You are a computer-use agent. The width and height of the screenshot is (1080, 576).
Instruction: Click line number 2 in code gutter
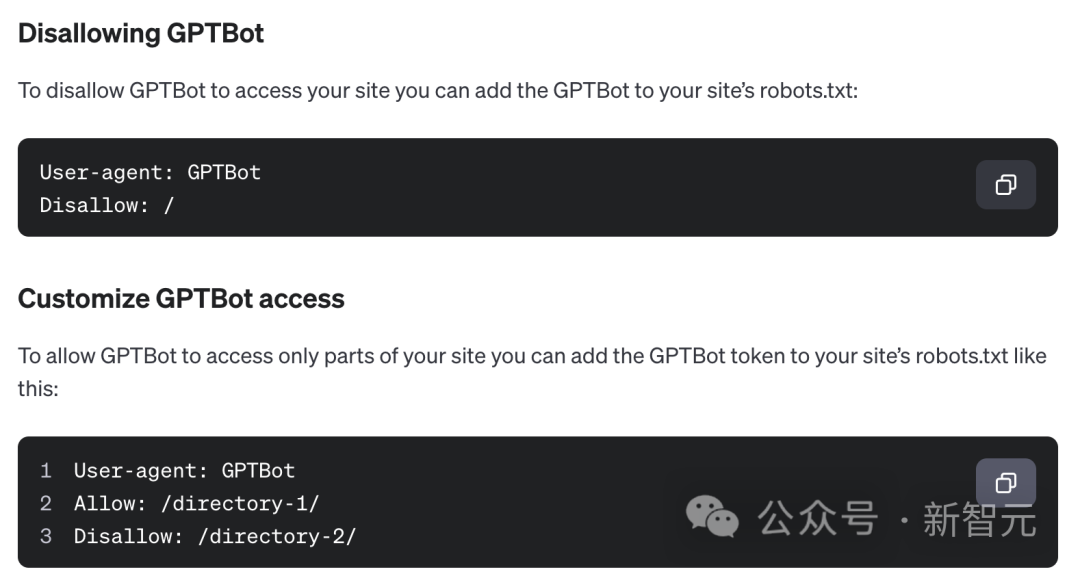pyautogui.click(x=46, y=503)
